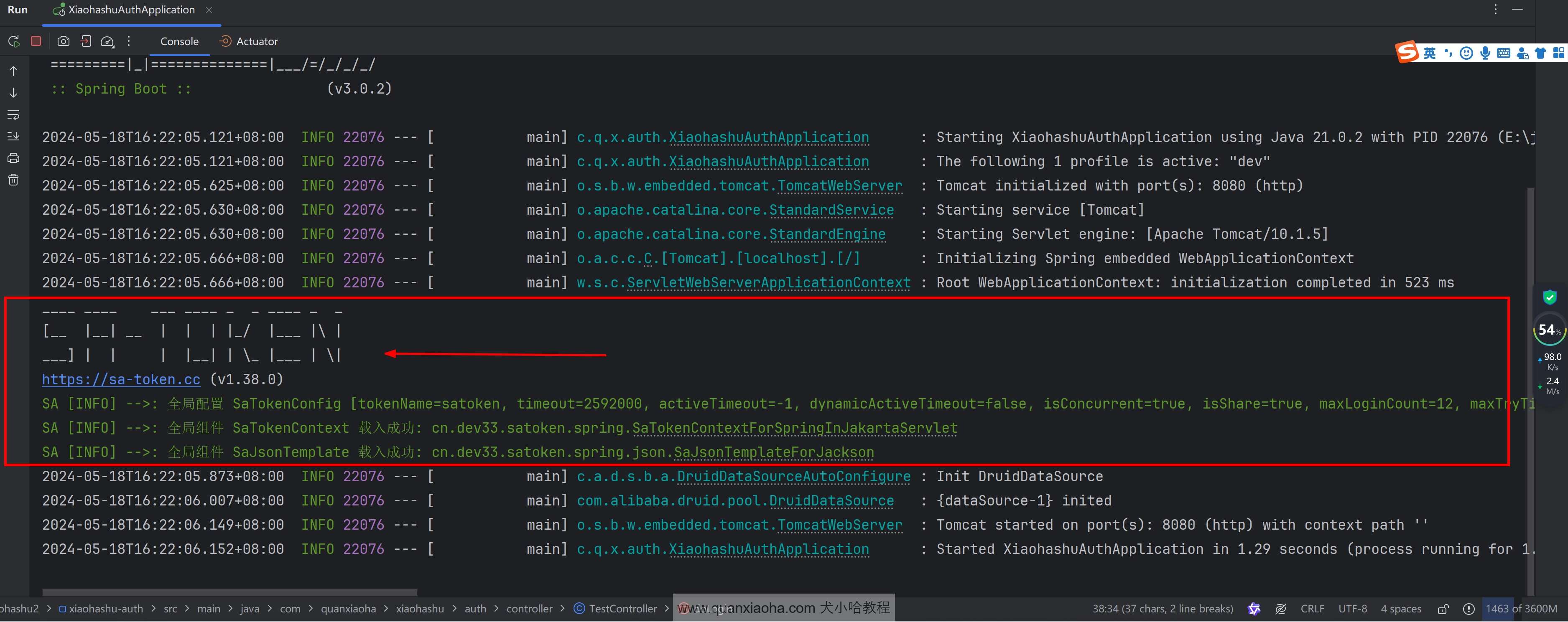
Task: Clear all console output with trash icon
Action: (x=13, y=180)
